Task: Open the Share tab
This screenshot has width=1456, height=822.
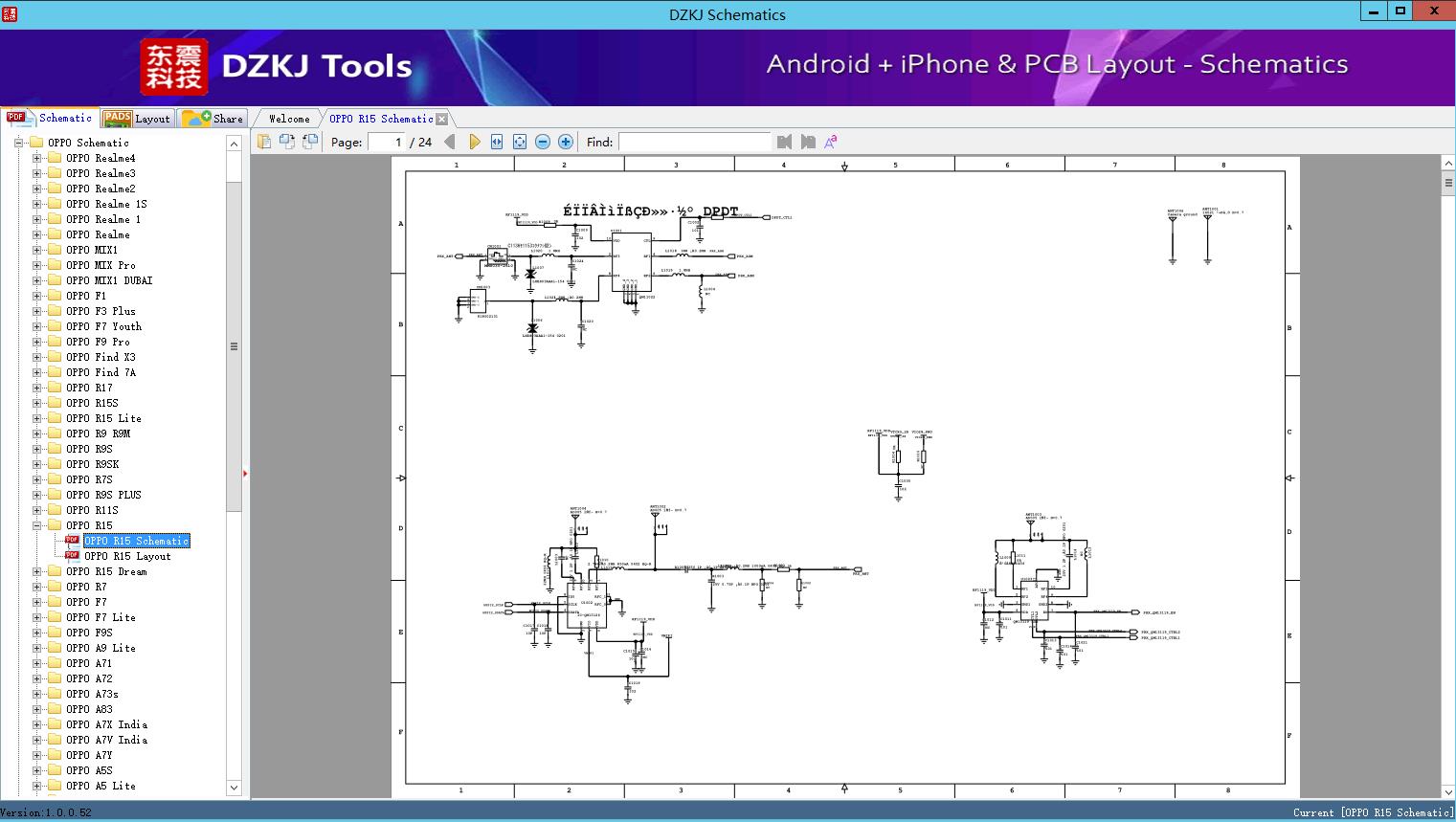Action: (213, 118)
